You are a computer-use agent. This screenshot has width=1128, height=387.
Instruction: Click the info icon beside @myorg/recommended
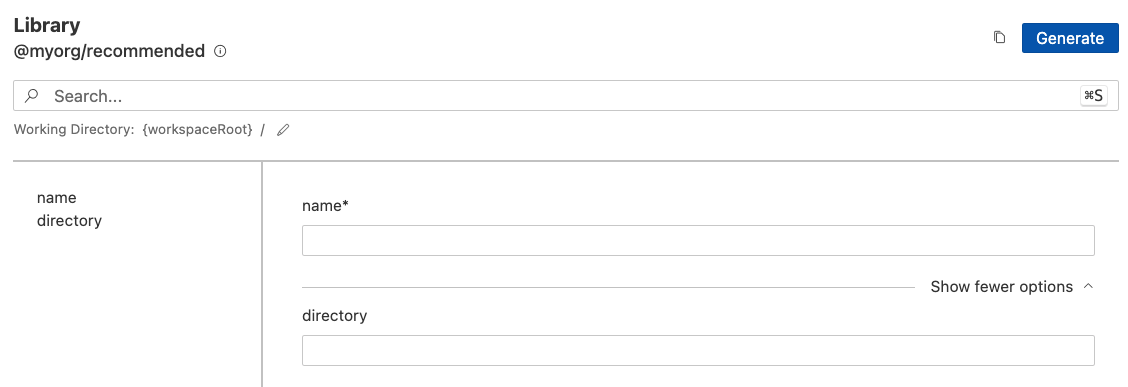(x=221, y=52)
